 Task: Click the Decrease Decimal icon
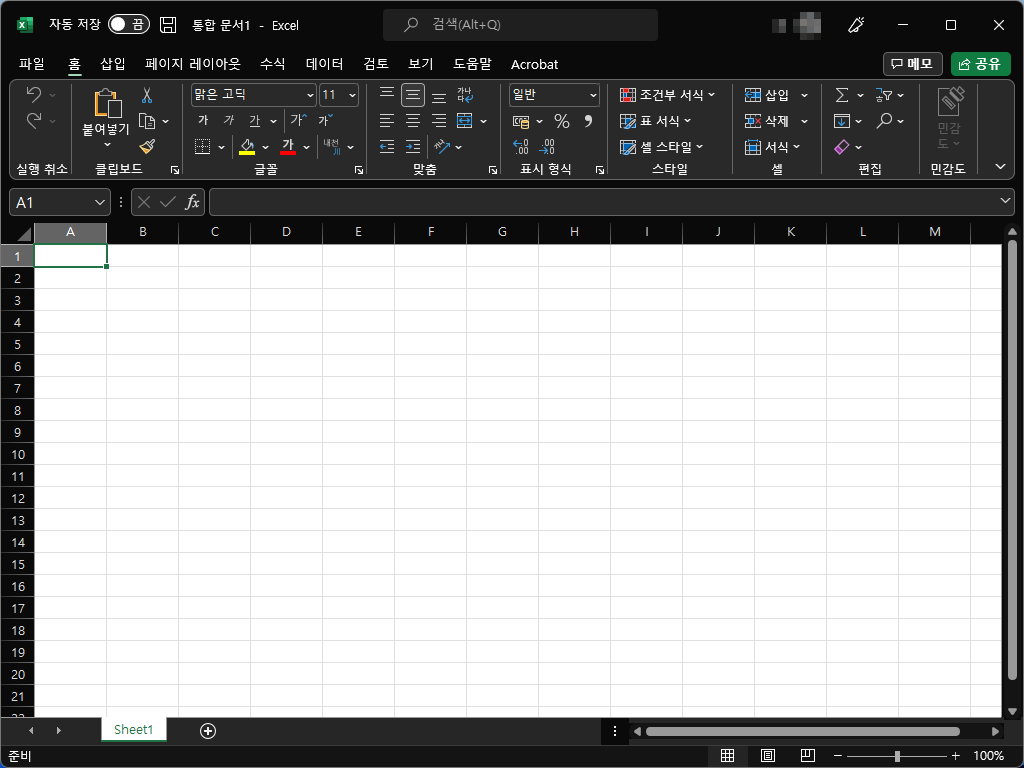coord(547,146)
